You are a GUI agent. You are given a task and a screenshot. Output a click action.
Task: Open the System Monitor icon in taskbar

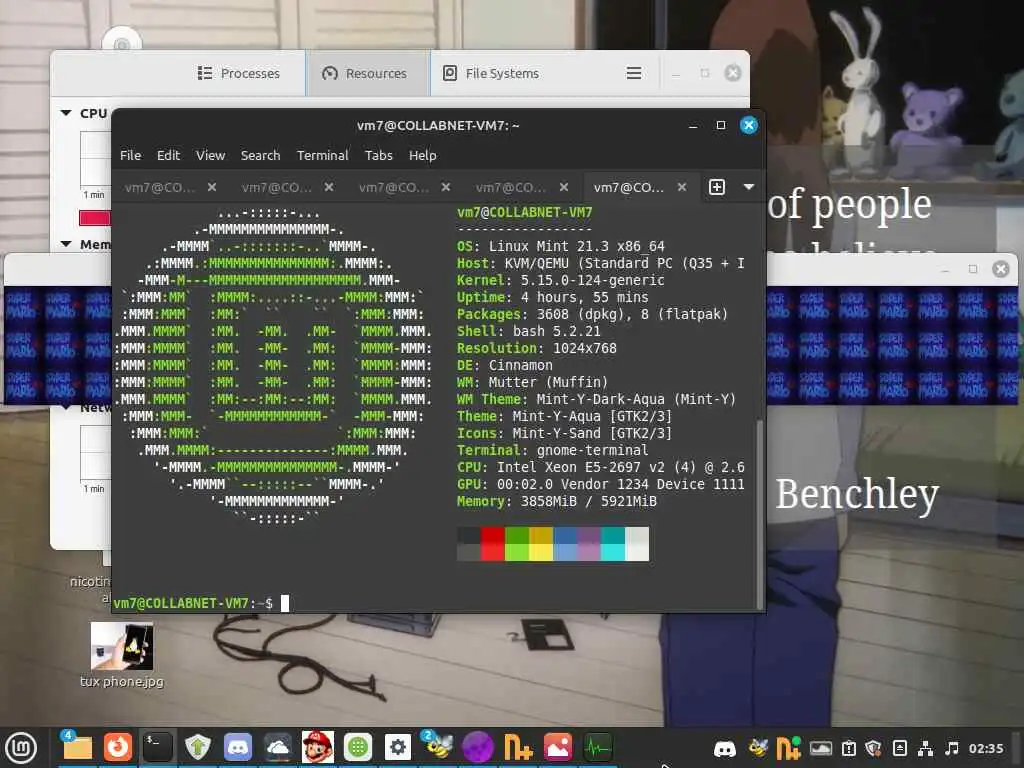coord(598,747)
